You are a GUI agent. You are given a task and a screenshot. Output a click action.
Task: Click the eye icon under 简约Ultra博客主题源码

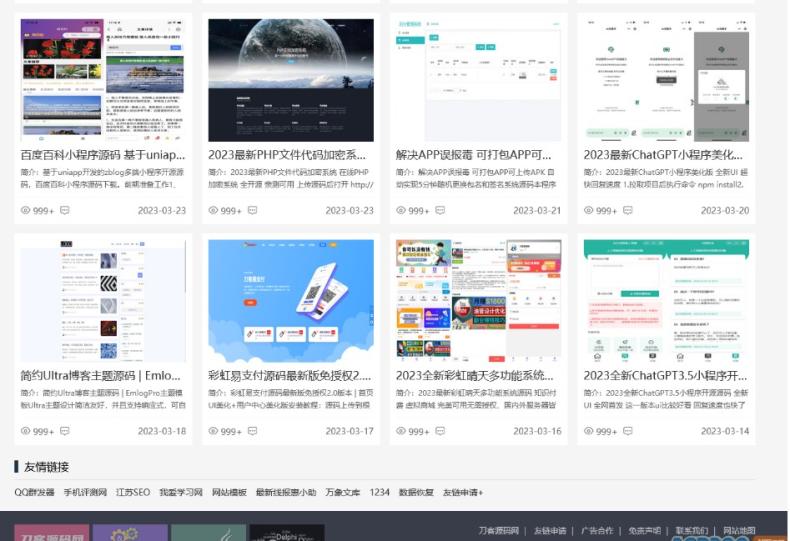pos(26,432)
